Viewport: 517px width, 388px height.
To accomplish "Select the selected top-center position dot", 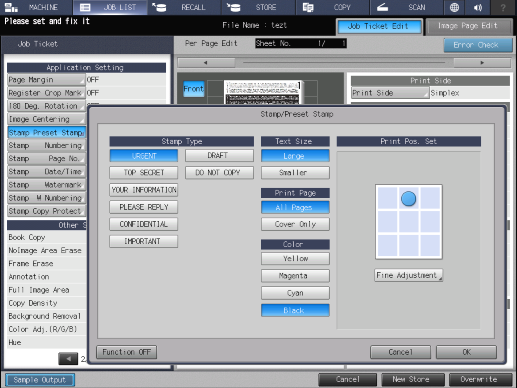I will click(x=408, y=199).
